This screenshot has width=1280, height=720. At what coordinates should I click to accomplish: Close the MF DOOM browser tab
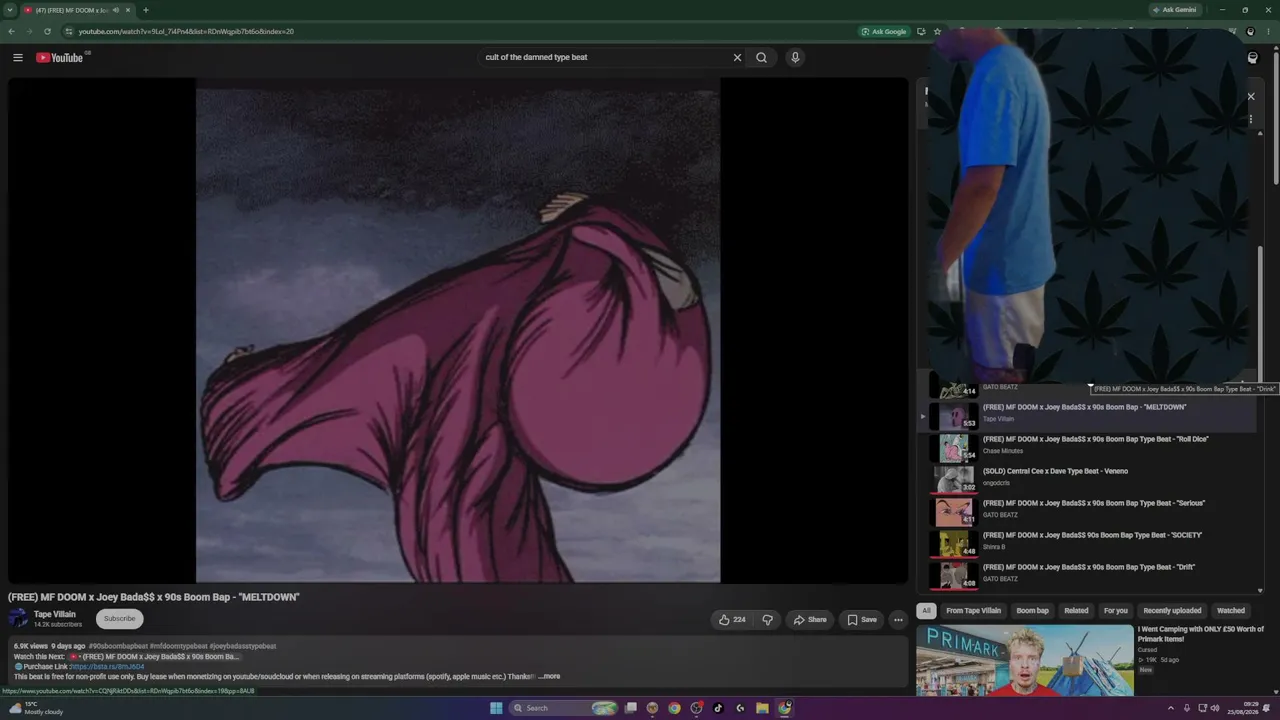pyautogui.click(x=127, y=10)
